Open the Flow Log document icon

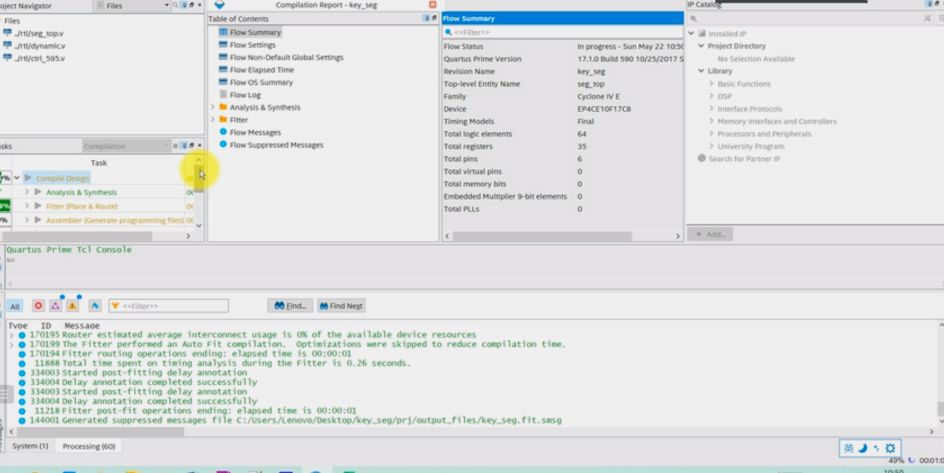[223, 95]
